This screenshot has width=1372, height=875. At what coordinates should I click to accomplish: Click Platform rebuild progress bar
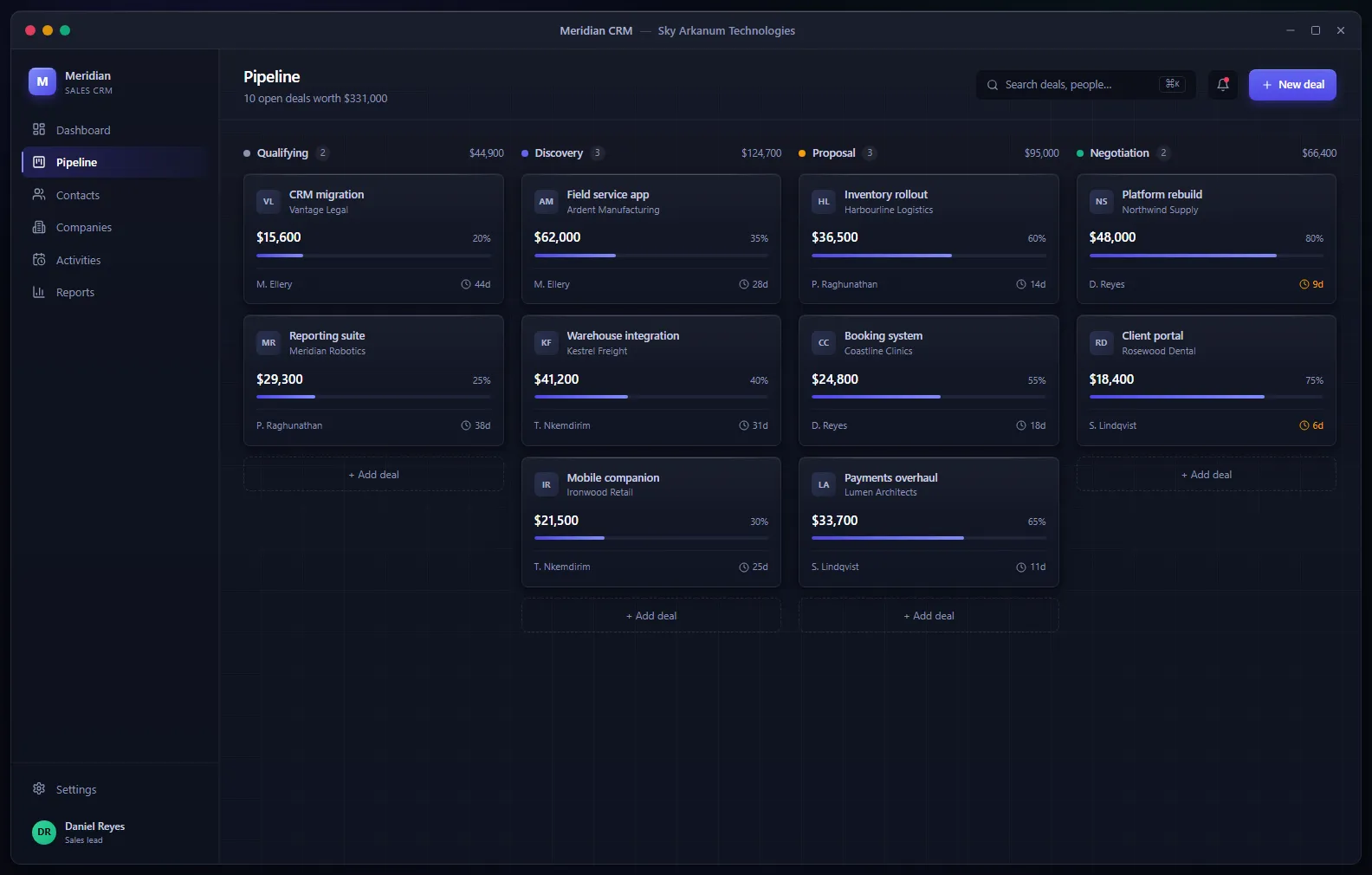1207,256
